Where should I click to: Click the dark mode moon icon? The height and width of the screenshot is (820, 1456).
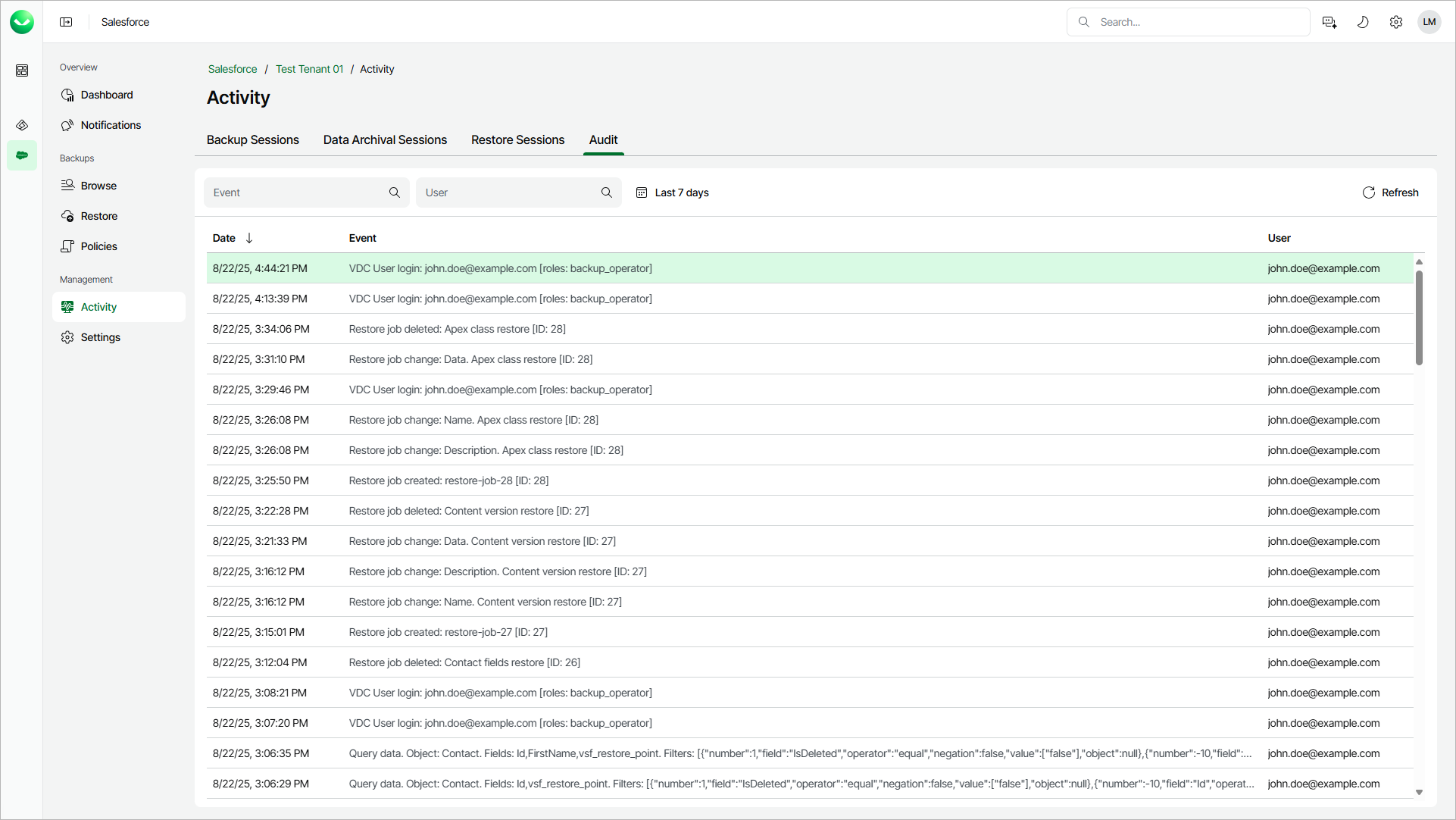coord(1363,22)
